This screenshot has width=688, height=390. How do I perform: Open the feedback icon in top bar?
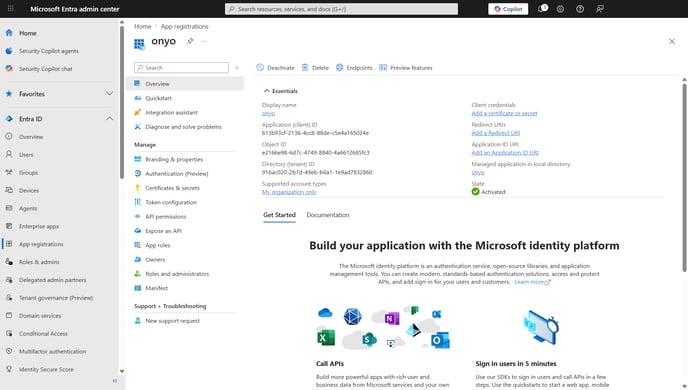click(x=599, y=9)
